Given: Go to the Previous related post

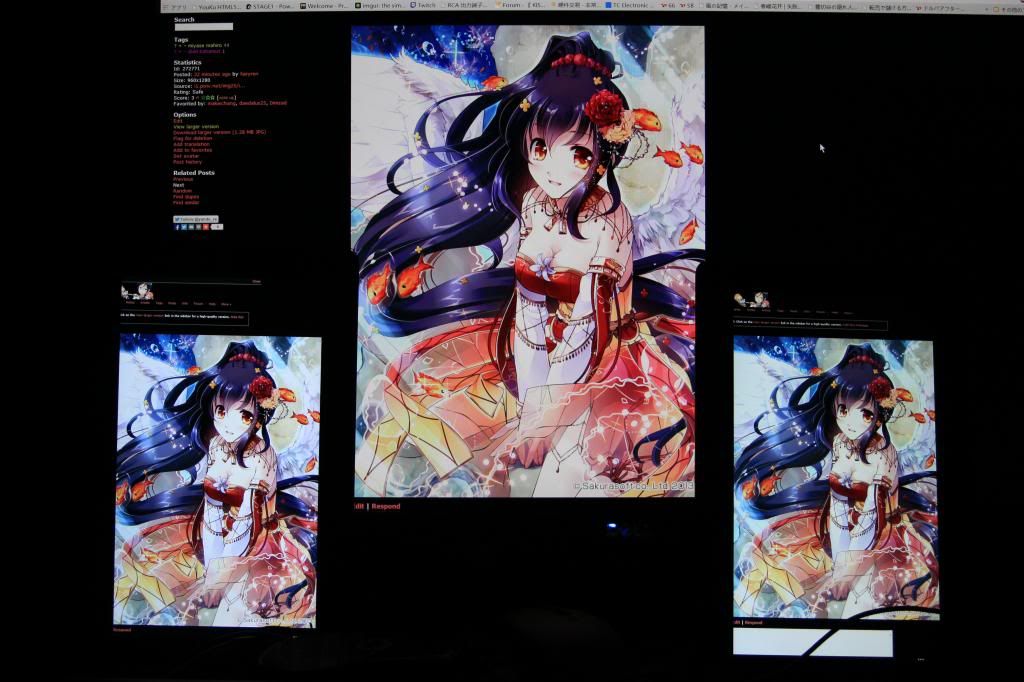Looking at the screenshot, I should click(183, 179).
